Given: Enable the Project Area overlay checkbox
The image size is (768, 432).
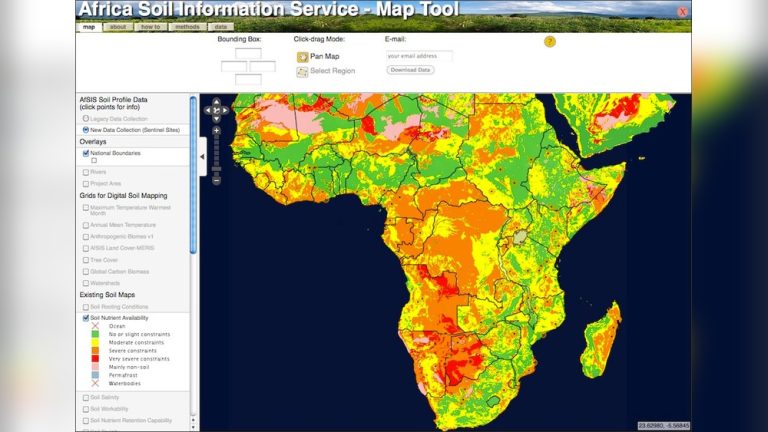Looking at the screenshot, I should pos(86,184).
